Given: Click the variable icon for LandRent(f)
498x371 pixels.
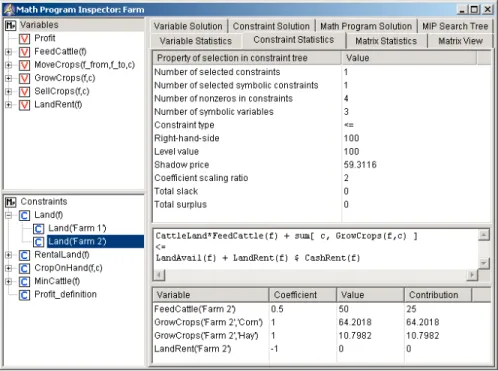Looking at the screenshot, I should click(x=24, y=105).
